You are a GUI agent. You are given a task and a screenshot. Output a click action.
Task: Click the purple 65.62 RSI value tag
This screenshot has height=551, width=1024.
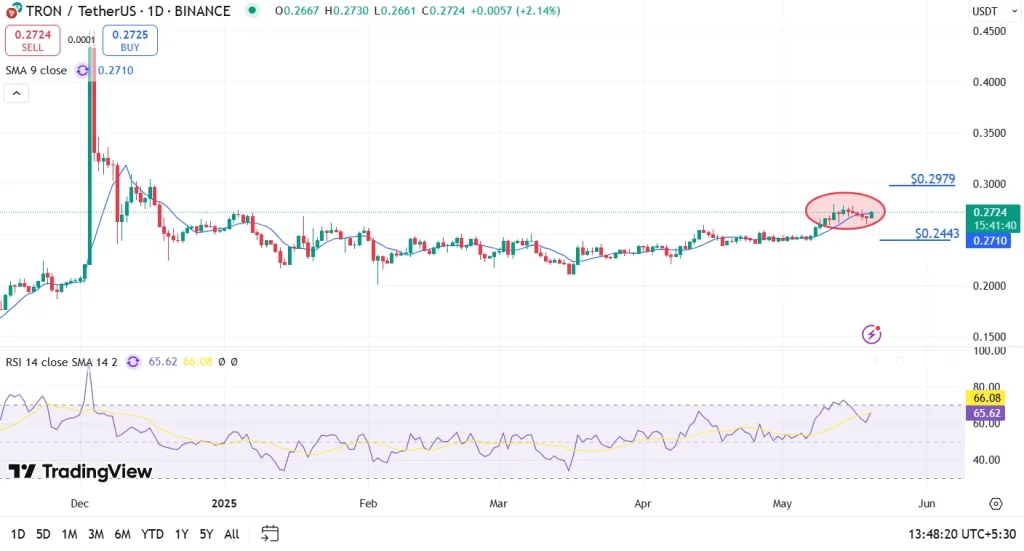click(986, 413)
